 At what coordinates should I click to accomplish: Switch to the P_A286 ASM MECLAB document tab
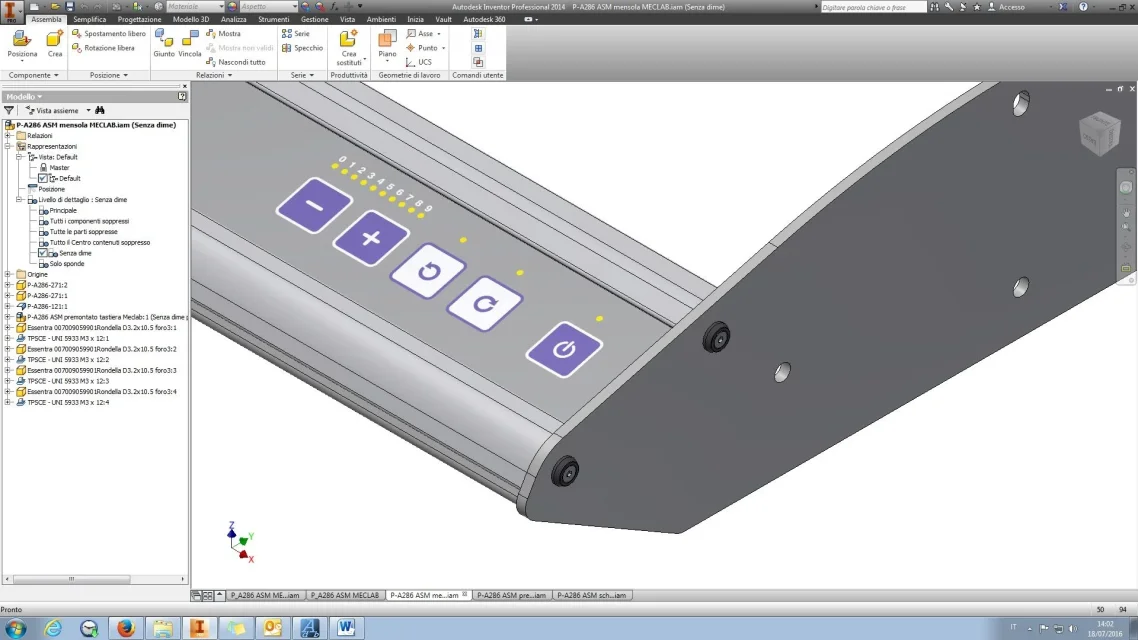point(345,595)
